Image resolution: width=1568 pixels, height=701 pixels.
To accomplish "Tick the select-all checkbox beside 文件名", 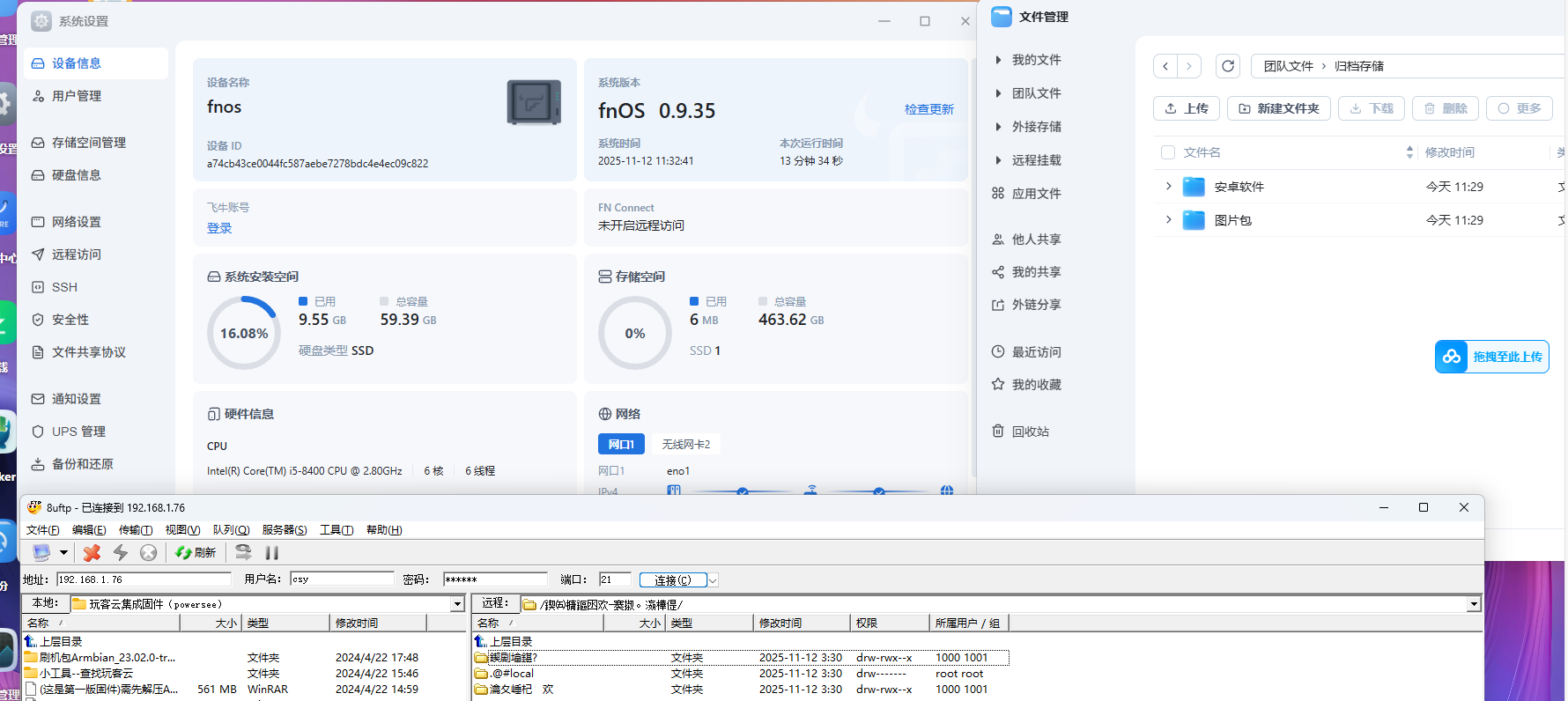I will point(1168,152).
